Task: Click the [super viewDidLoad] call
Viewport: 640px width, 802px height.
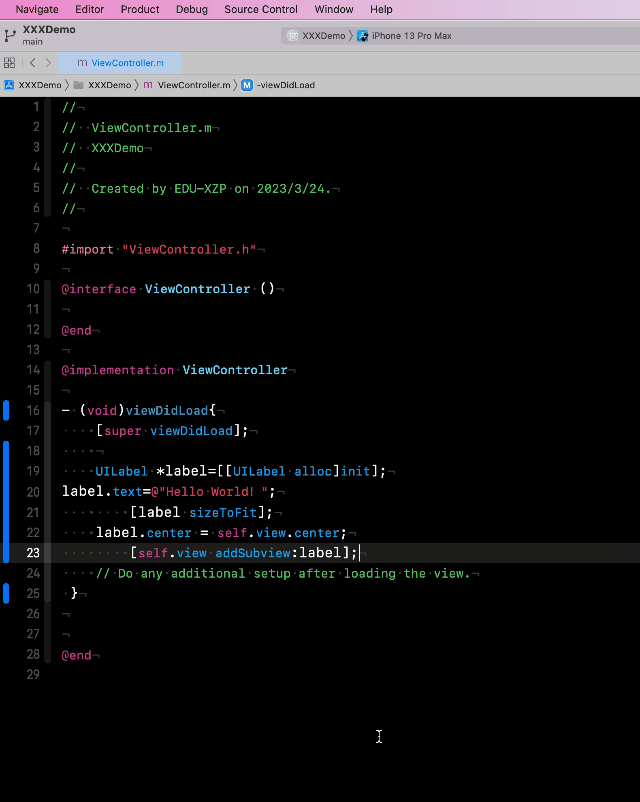Action: pos(172,431)
